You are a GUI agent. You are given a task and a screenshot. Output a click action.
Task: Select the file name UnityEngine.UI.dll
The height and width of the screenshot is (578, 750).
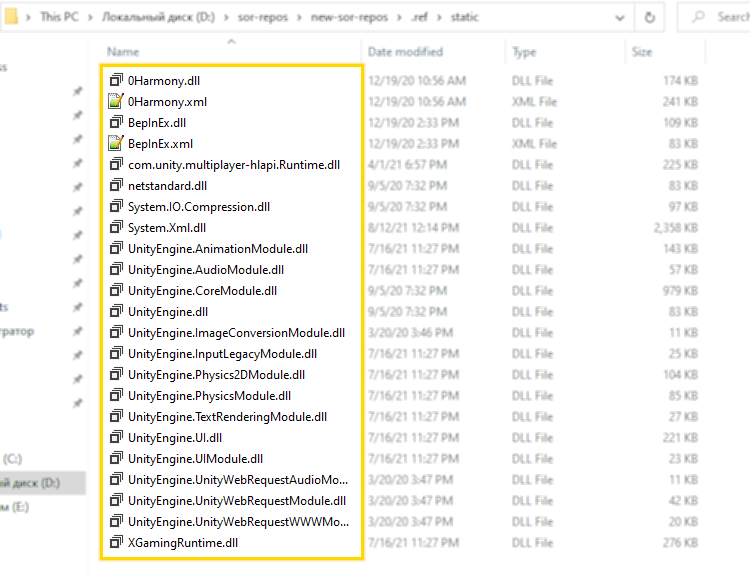[175, 438]
